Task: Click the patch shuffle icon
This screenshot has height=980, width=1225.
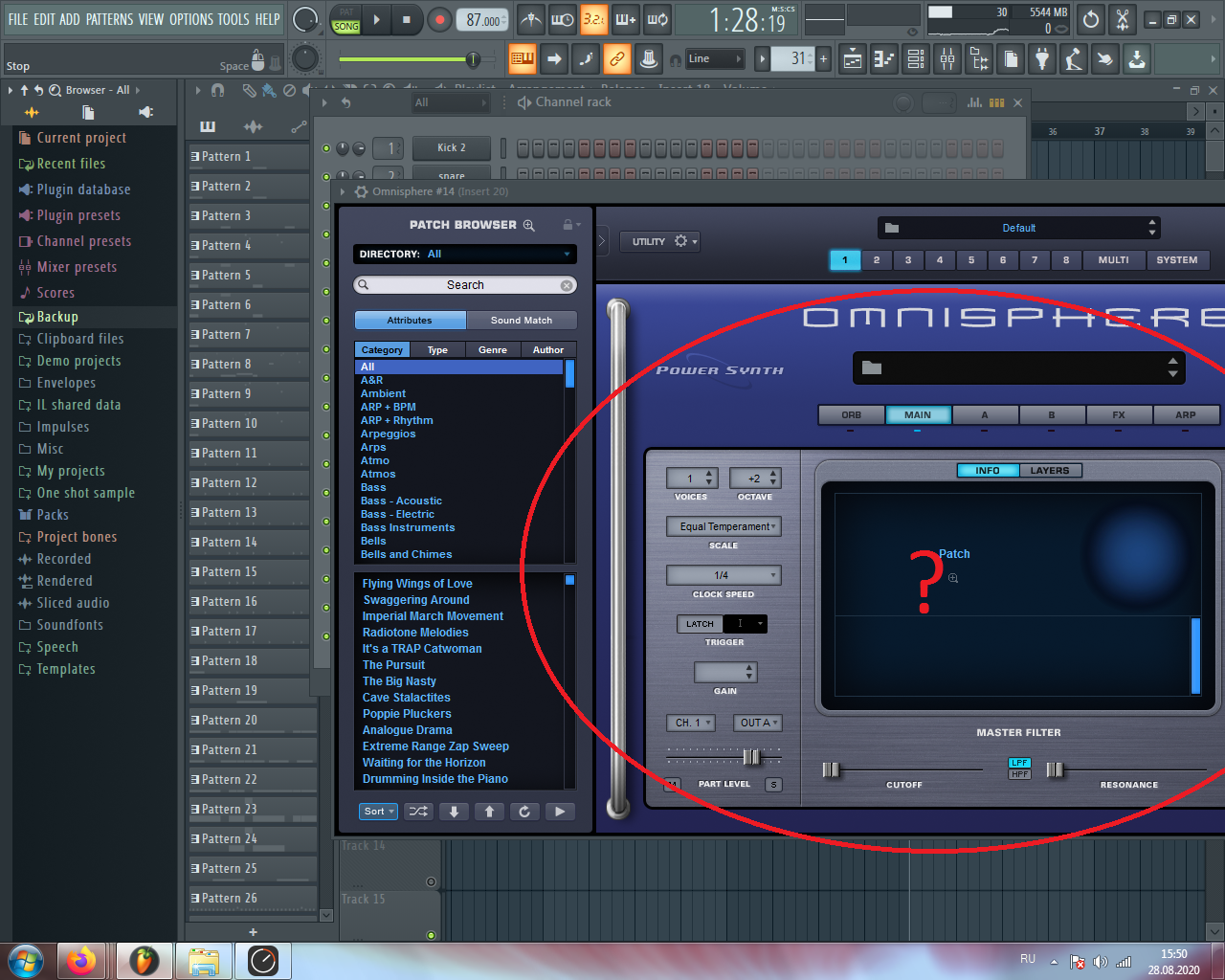Action: [419, 811]
